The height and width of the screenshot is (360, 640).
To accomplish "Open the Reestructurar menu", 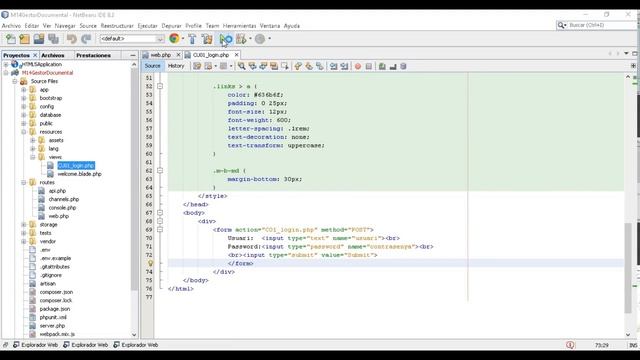I will pyautogui.click(x=117, y=26).
